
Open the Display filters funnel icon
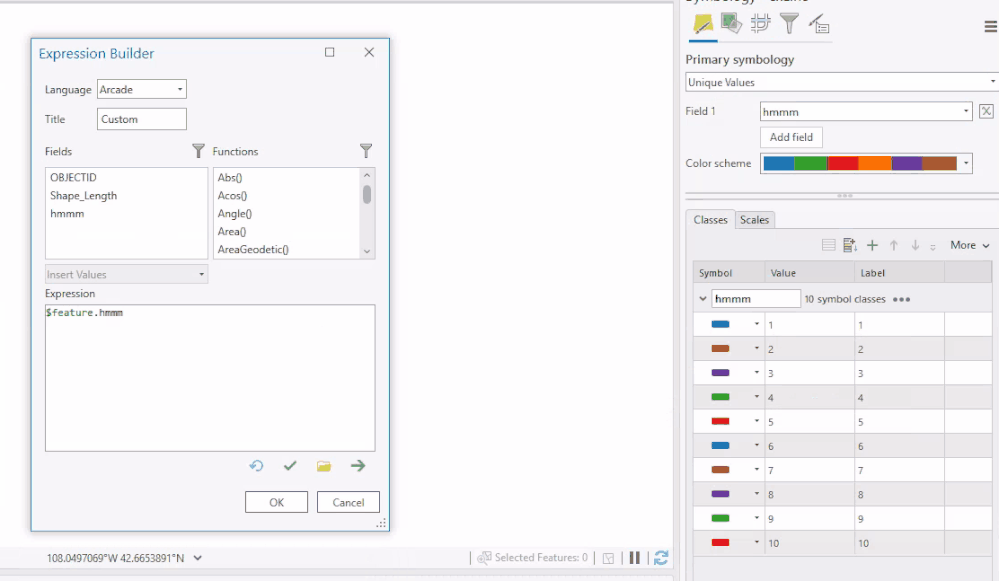(789, 24)
